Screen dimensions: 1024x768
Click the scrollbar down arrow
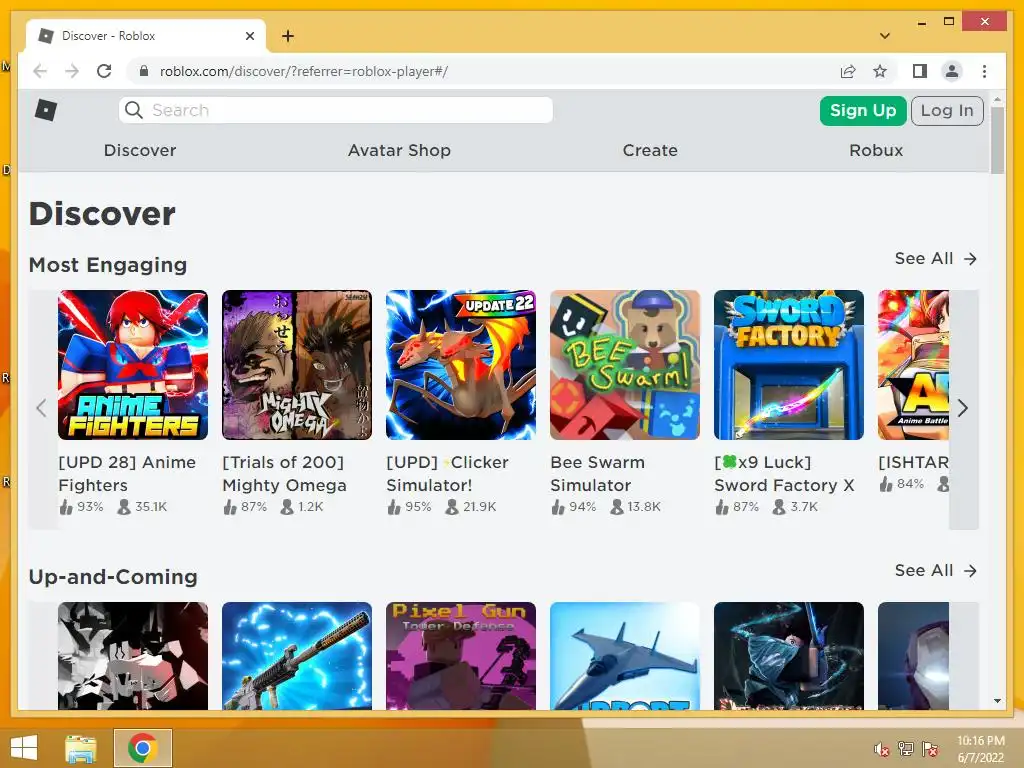997,701
